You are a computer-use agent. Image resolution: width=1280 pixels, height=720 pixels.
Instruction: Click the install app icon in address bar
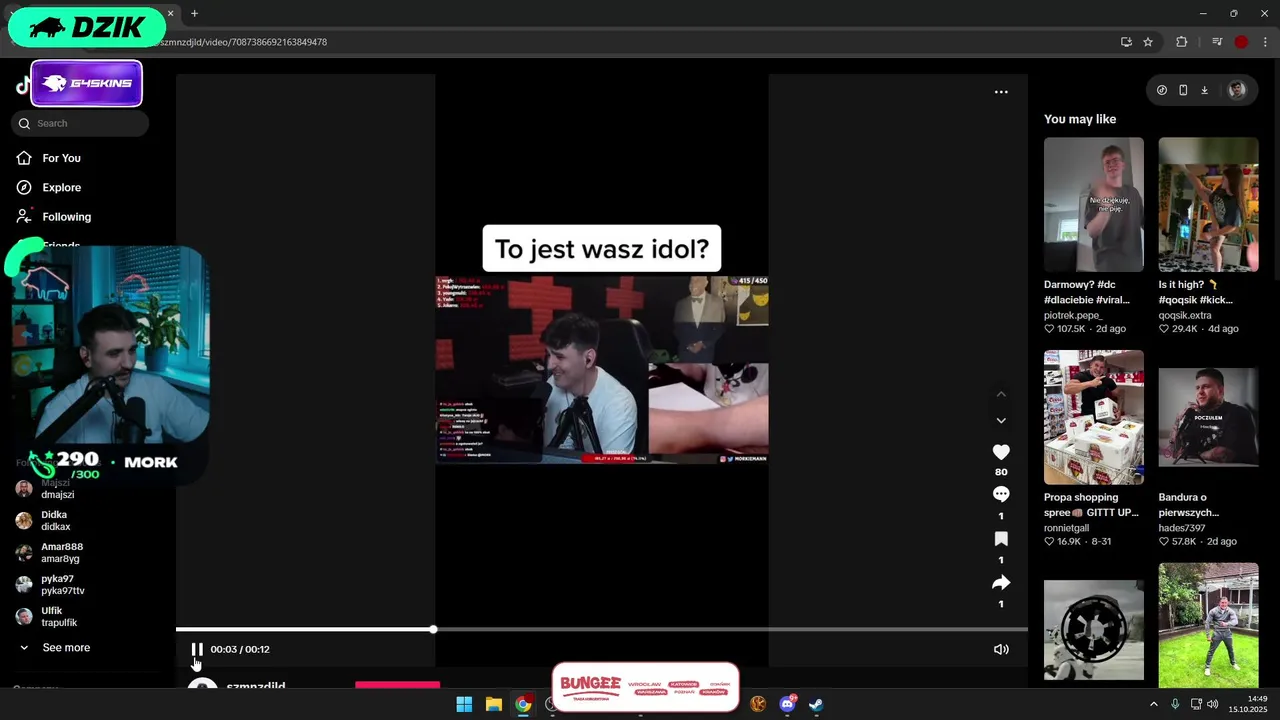coord(1126,42)
